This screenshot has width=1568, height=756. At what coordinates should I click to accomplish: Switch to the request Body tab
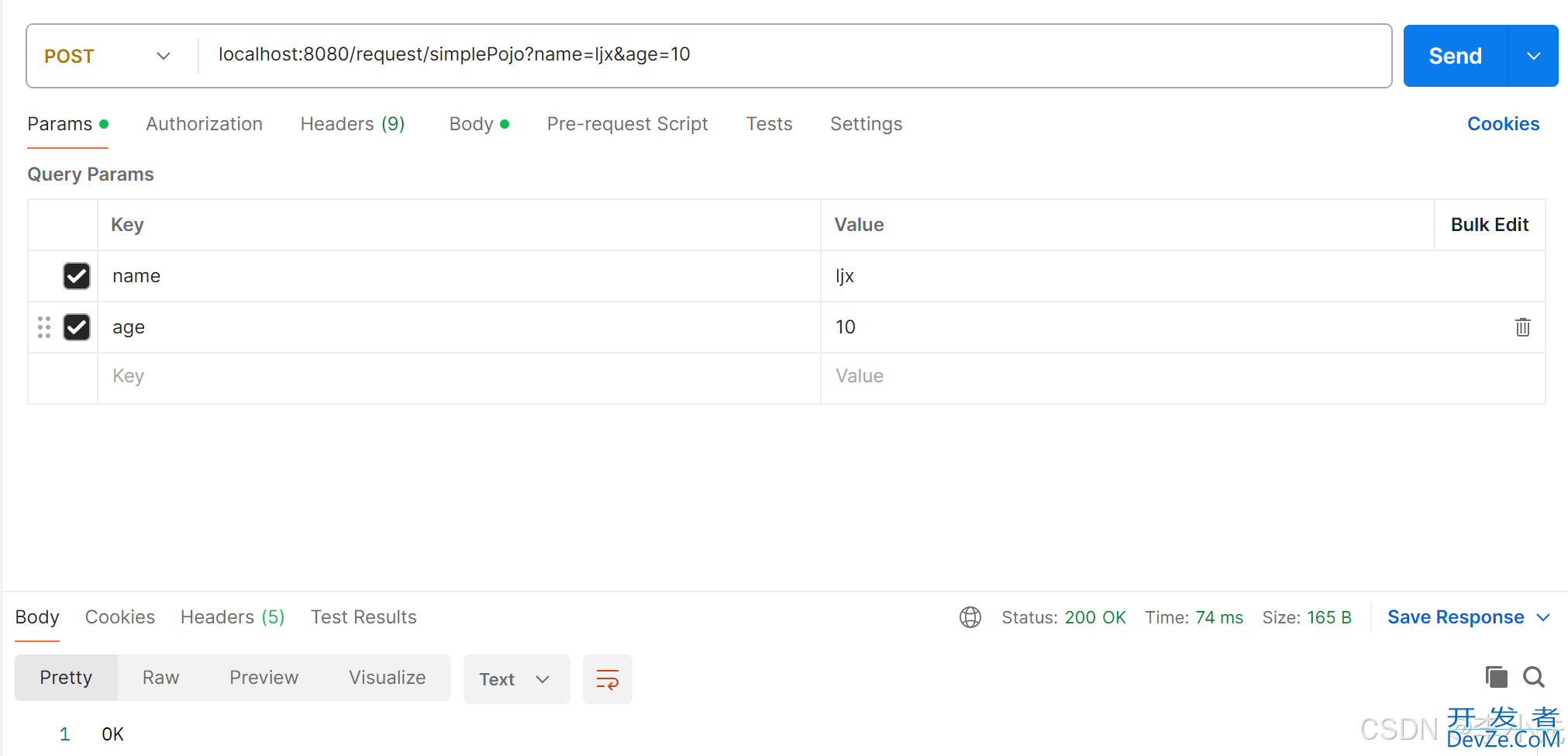479,124
